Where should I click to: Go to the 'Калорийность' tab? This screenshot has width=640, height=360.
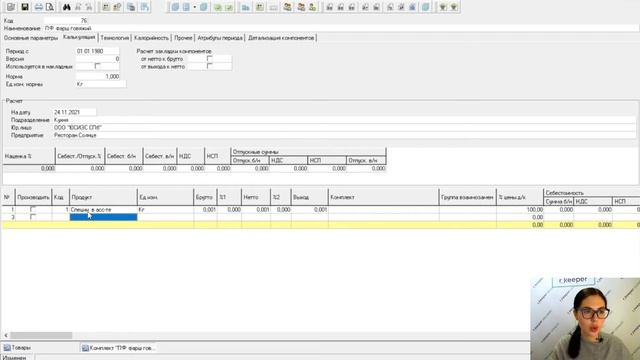pyautogui.click(x=151, y=38)
